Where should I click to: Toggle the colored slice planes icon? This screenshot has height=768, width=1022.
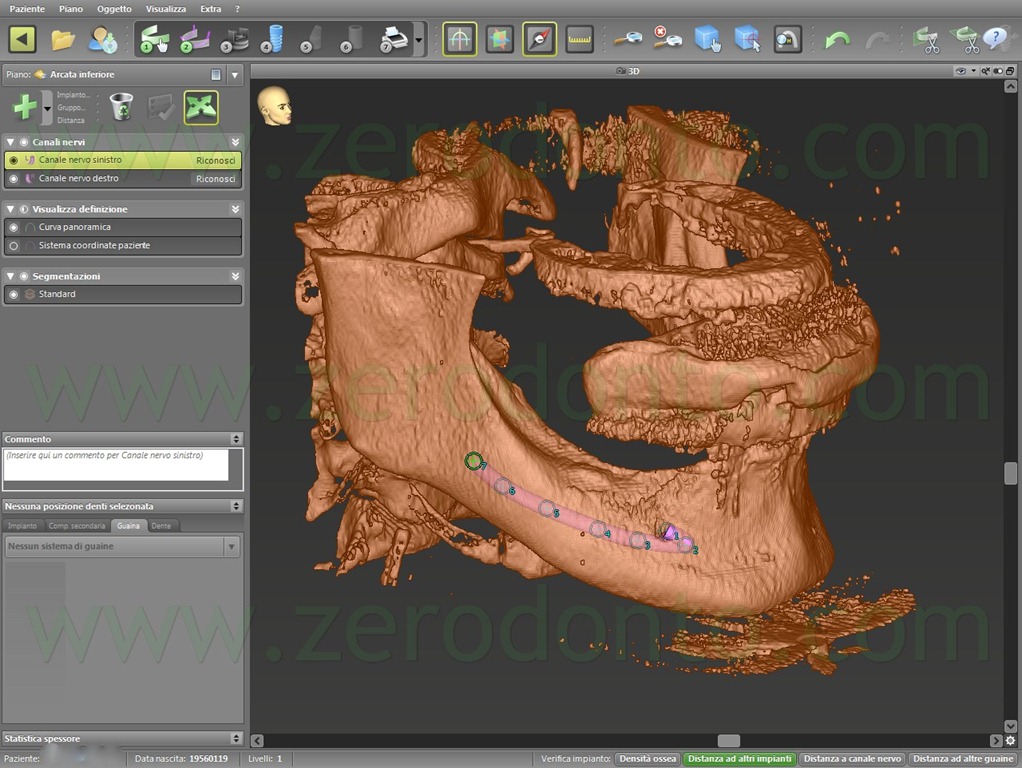coord(500,39)
